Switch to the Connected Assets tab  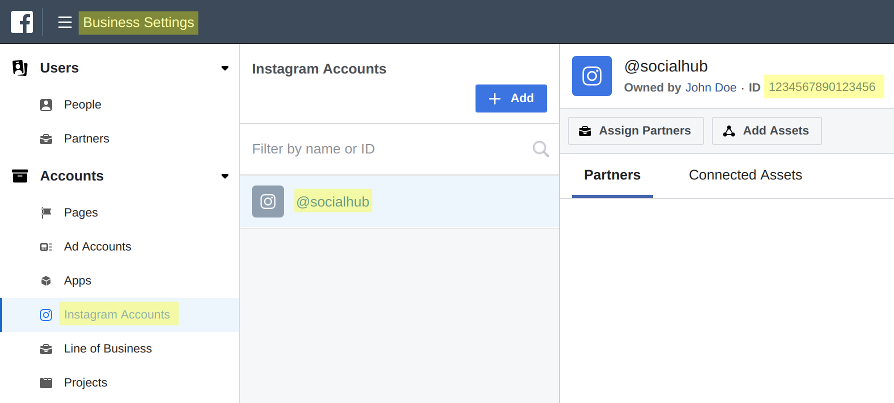[x=745, y=175]
